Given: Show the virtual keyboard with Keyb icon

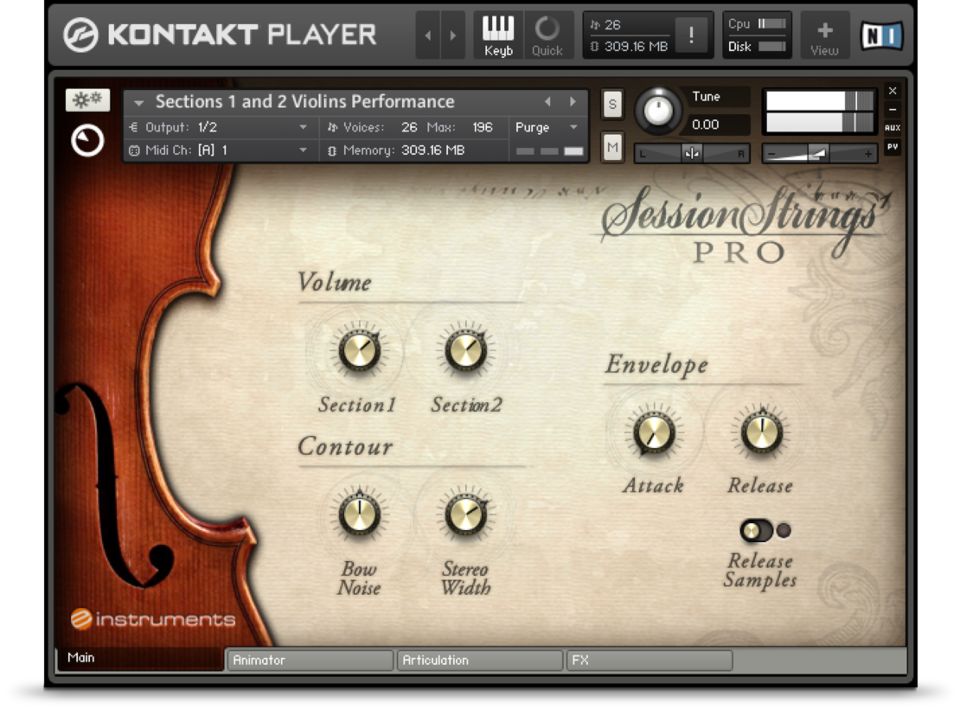Looking at the screenshot, I should point(498,32).
